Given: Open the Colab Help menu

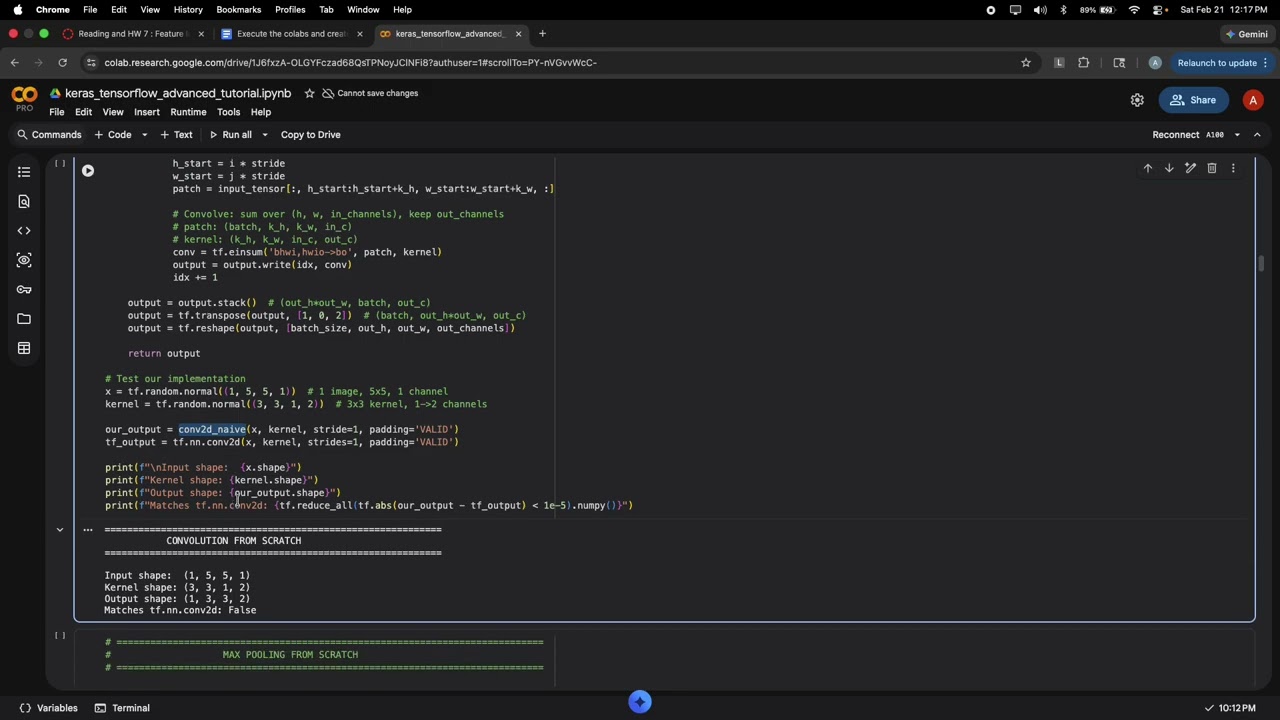Looking at the screenshot, I should (x=261, y=112).
